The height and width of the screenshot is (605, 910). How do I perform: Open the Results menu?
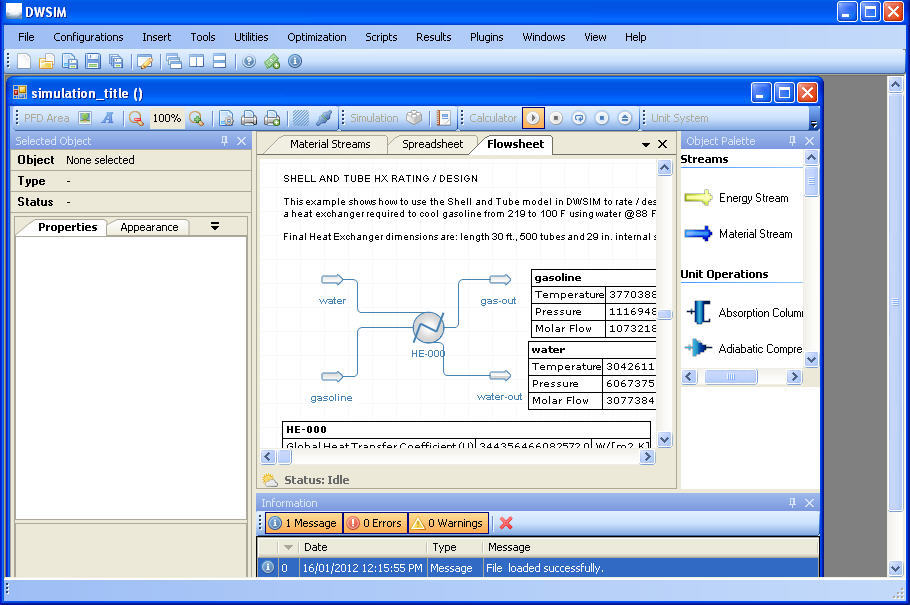[x=434, y=37]
